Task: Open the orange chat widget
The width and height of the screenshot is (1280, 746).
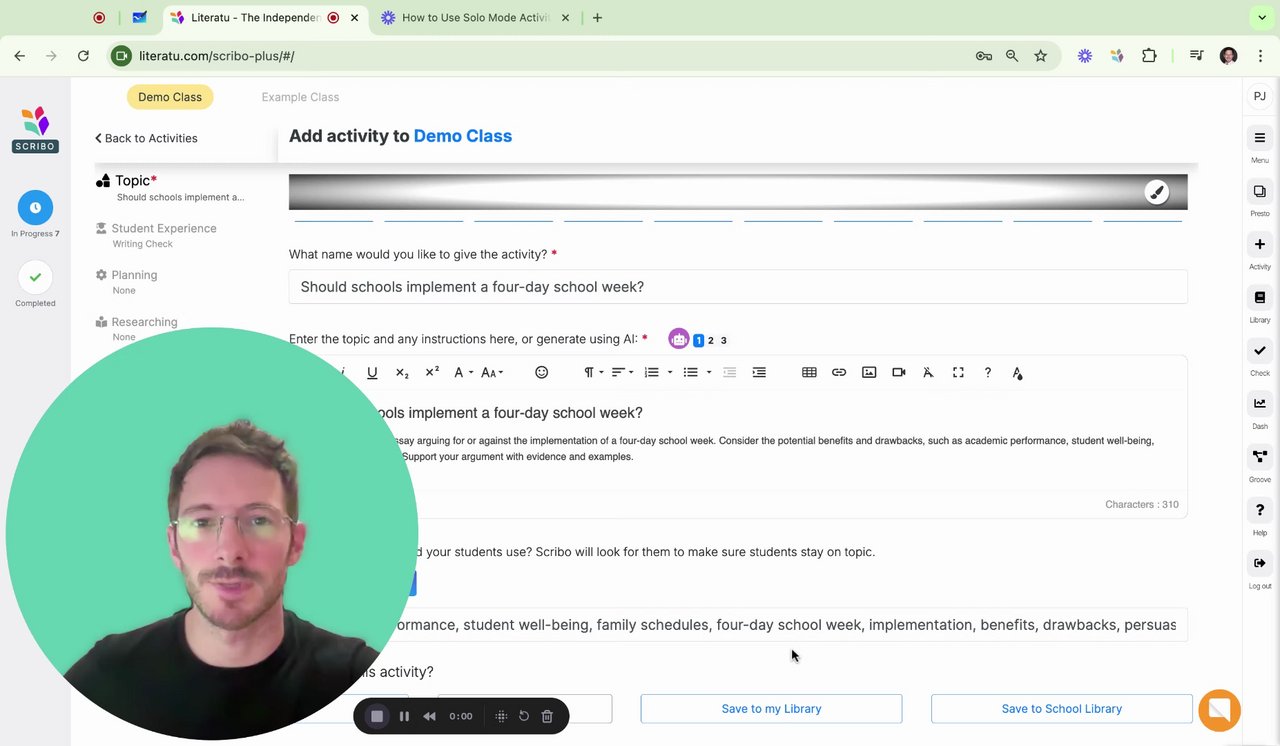Action: point(1219,710)
